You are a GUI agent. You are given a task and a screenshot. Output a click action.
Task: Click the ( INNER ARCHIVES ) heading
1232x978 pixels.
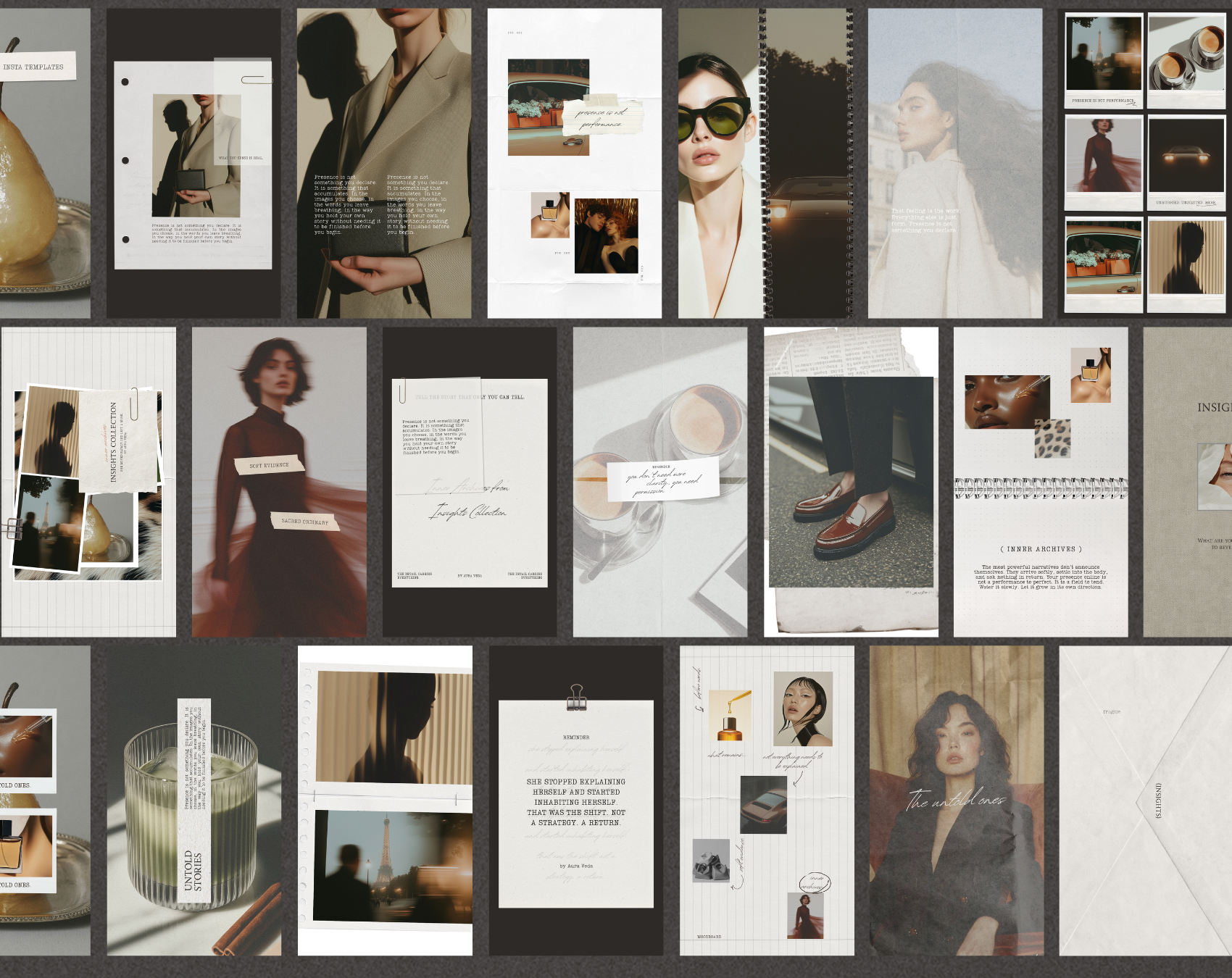coord(1041,549)
